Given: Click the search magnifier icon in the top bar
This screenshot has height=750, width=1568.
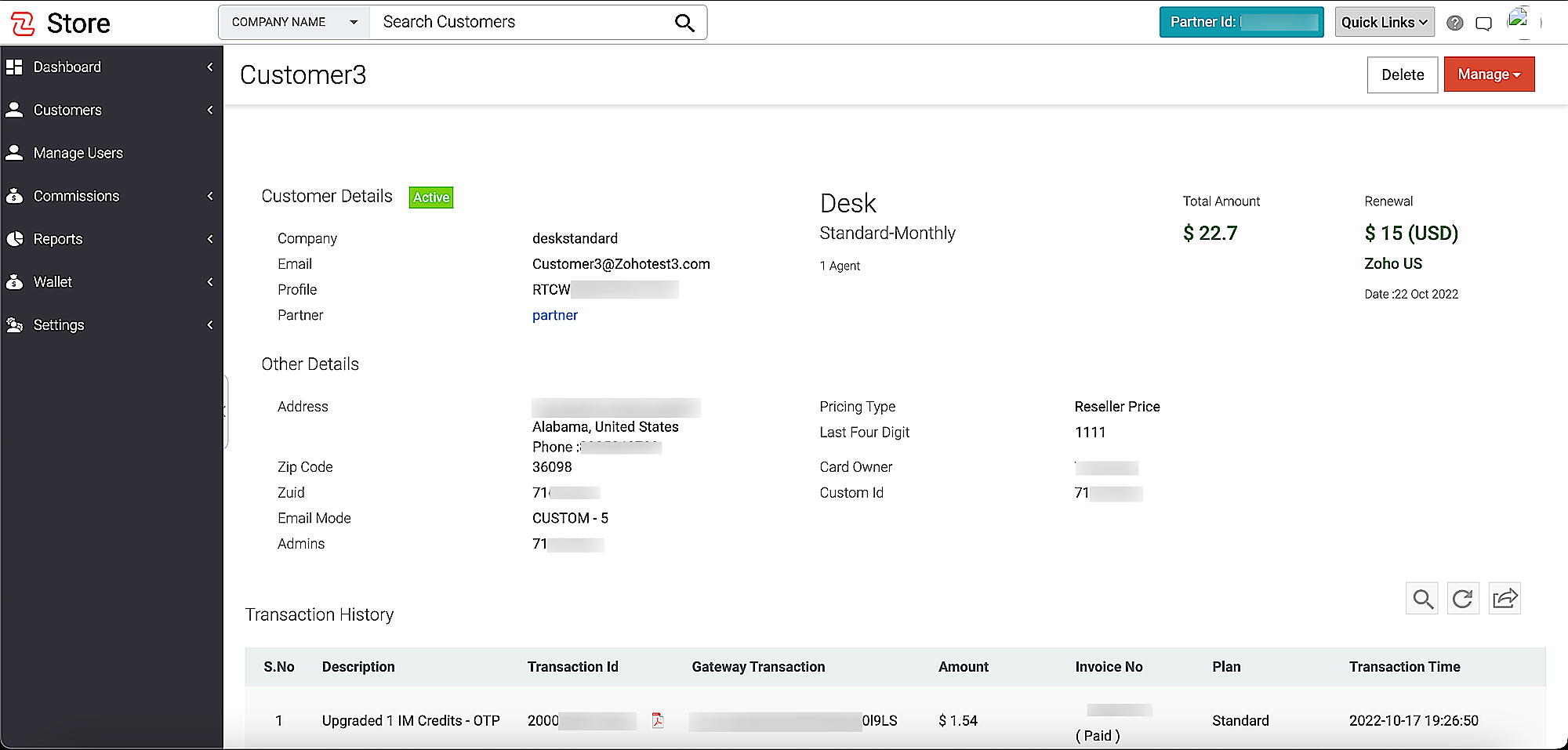Looking at the screenshot, I should coord(684,23).
